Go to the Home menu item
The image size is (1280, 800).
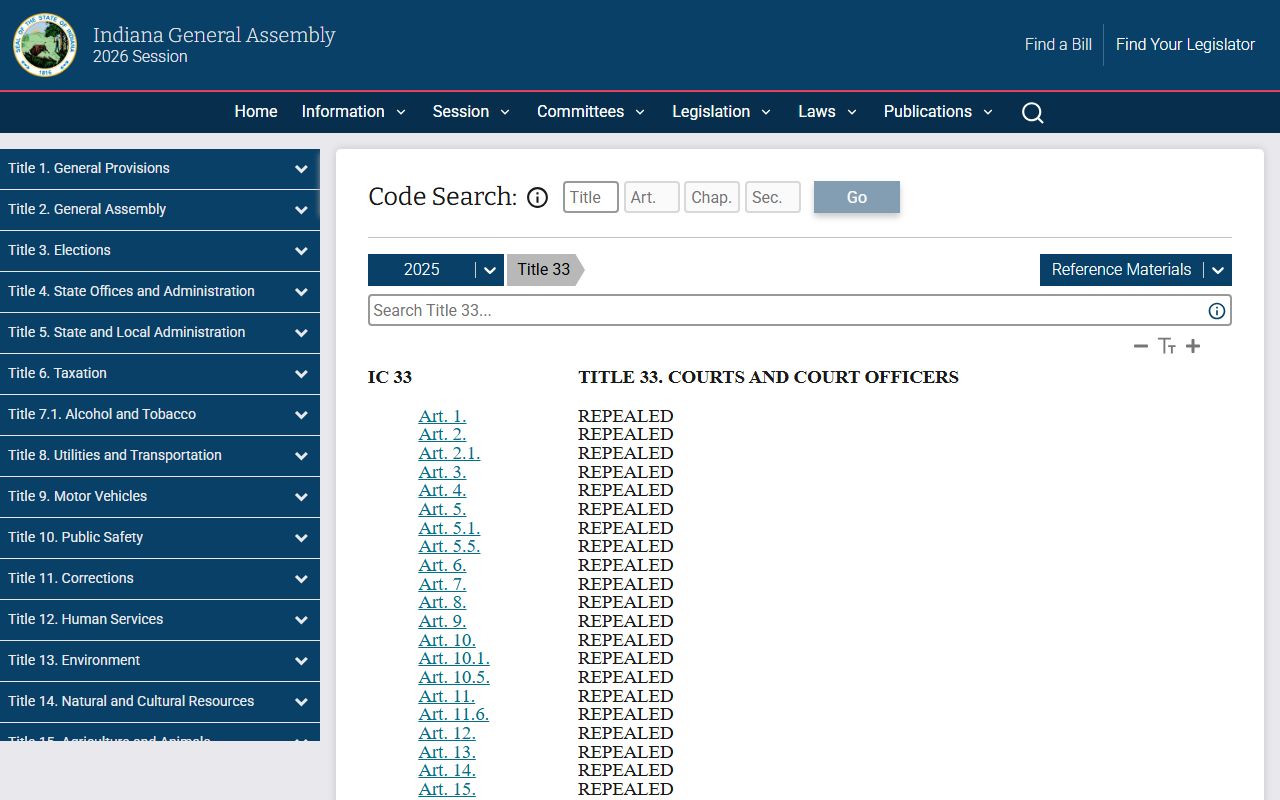tap(256, 112)
